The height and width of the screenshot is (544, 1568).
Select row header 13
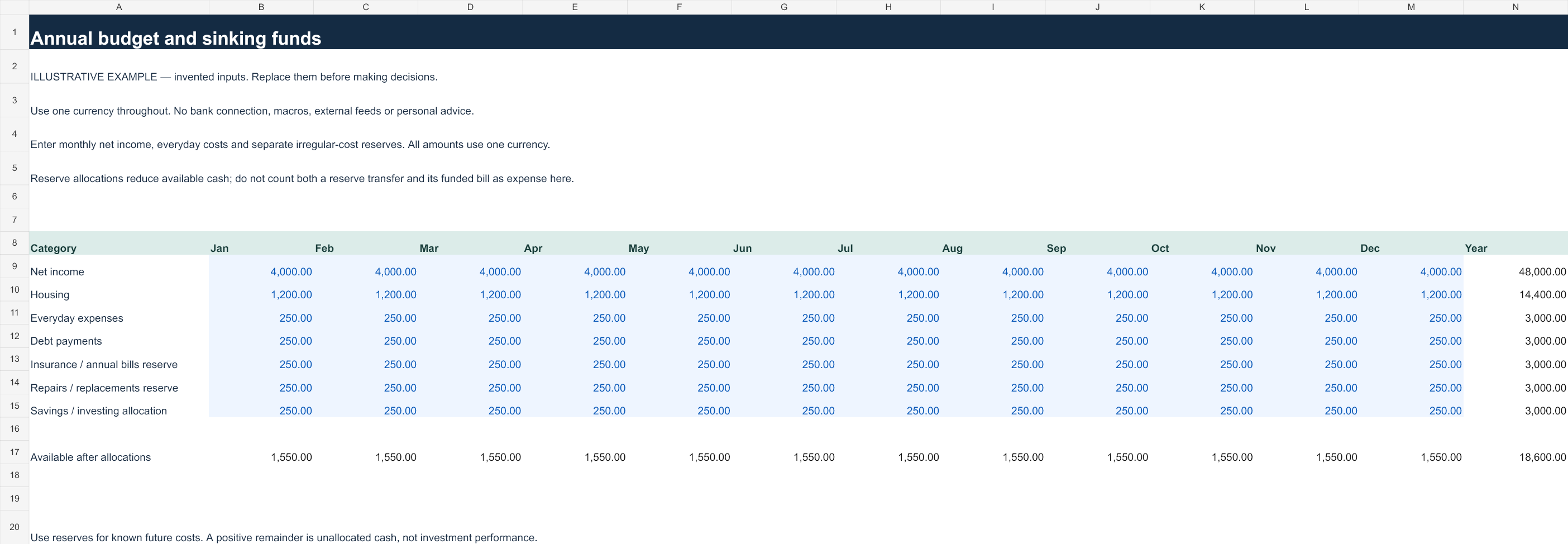(15, 359)
